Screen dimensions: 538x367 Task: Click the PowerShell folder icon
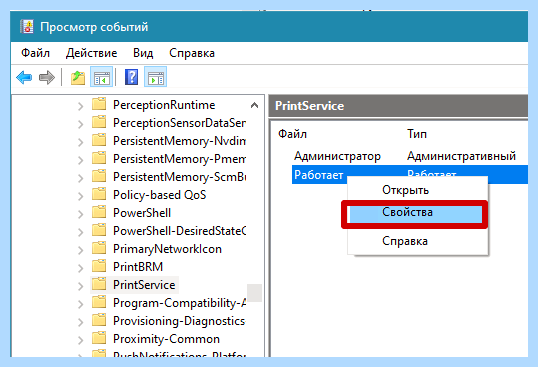(x=99, y=212)
